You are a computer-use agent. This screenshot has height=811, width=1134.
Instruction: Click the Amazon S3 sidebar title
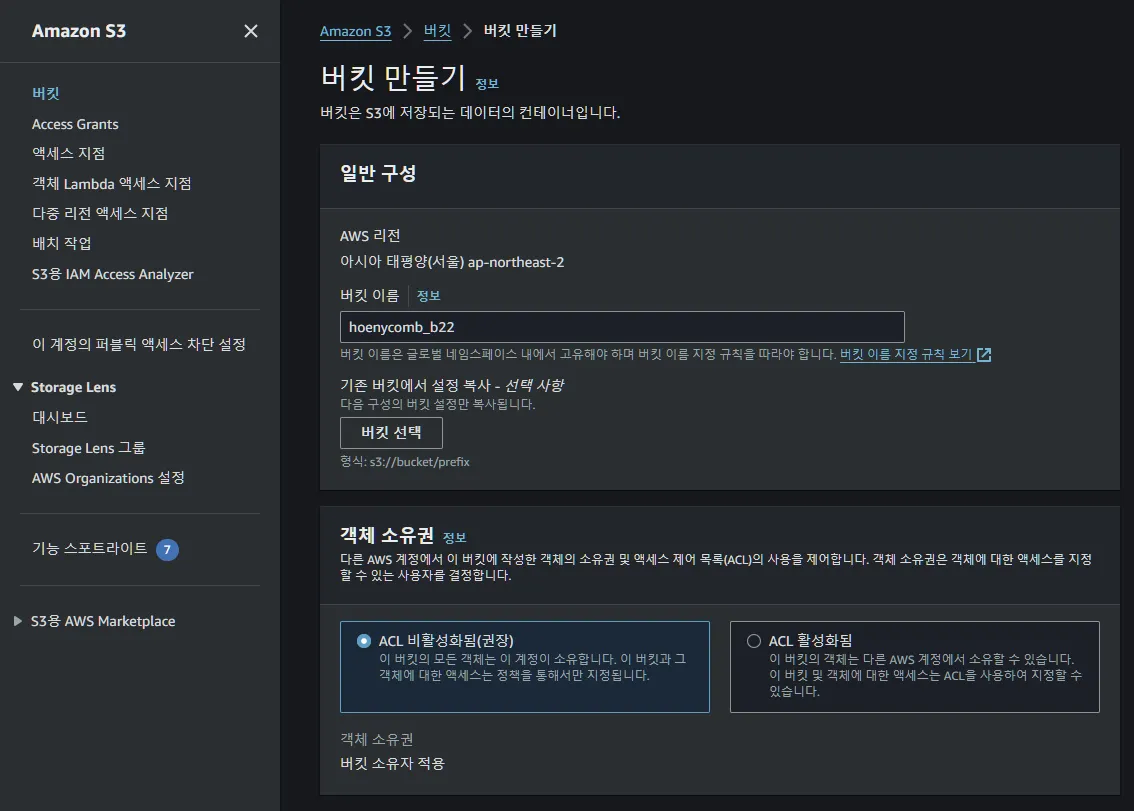click(x=79, y=31)
